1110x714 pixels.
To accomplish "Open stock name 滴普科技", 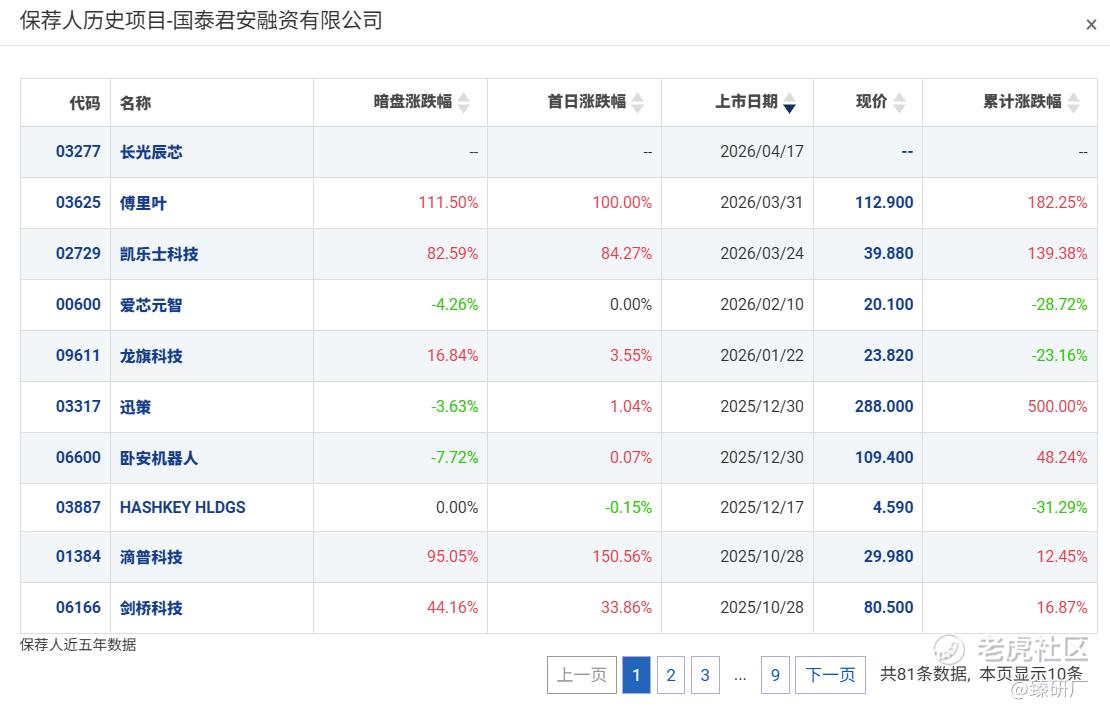I will [x=151, y=557].
